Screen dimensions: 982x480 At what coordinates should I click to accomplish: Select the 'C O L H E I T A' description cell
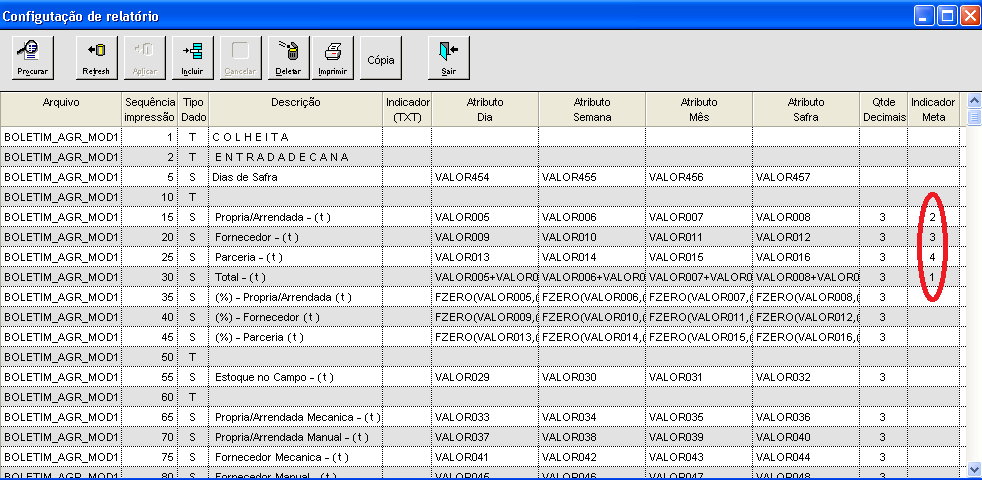[x=296, y=137]
